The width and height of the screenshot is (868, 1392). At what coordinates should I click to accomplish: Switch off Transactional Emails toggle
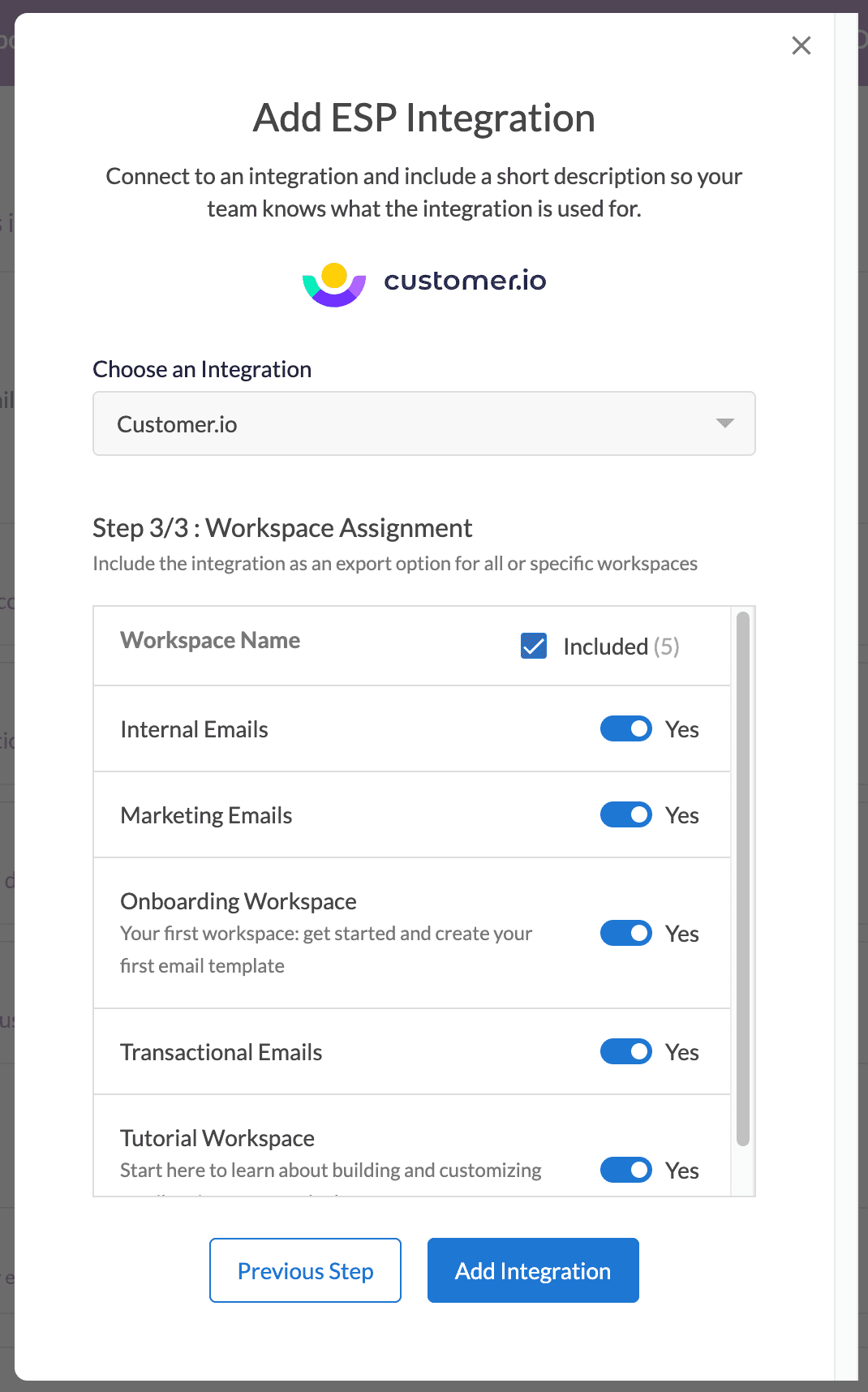(625, 1051)
